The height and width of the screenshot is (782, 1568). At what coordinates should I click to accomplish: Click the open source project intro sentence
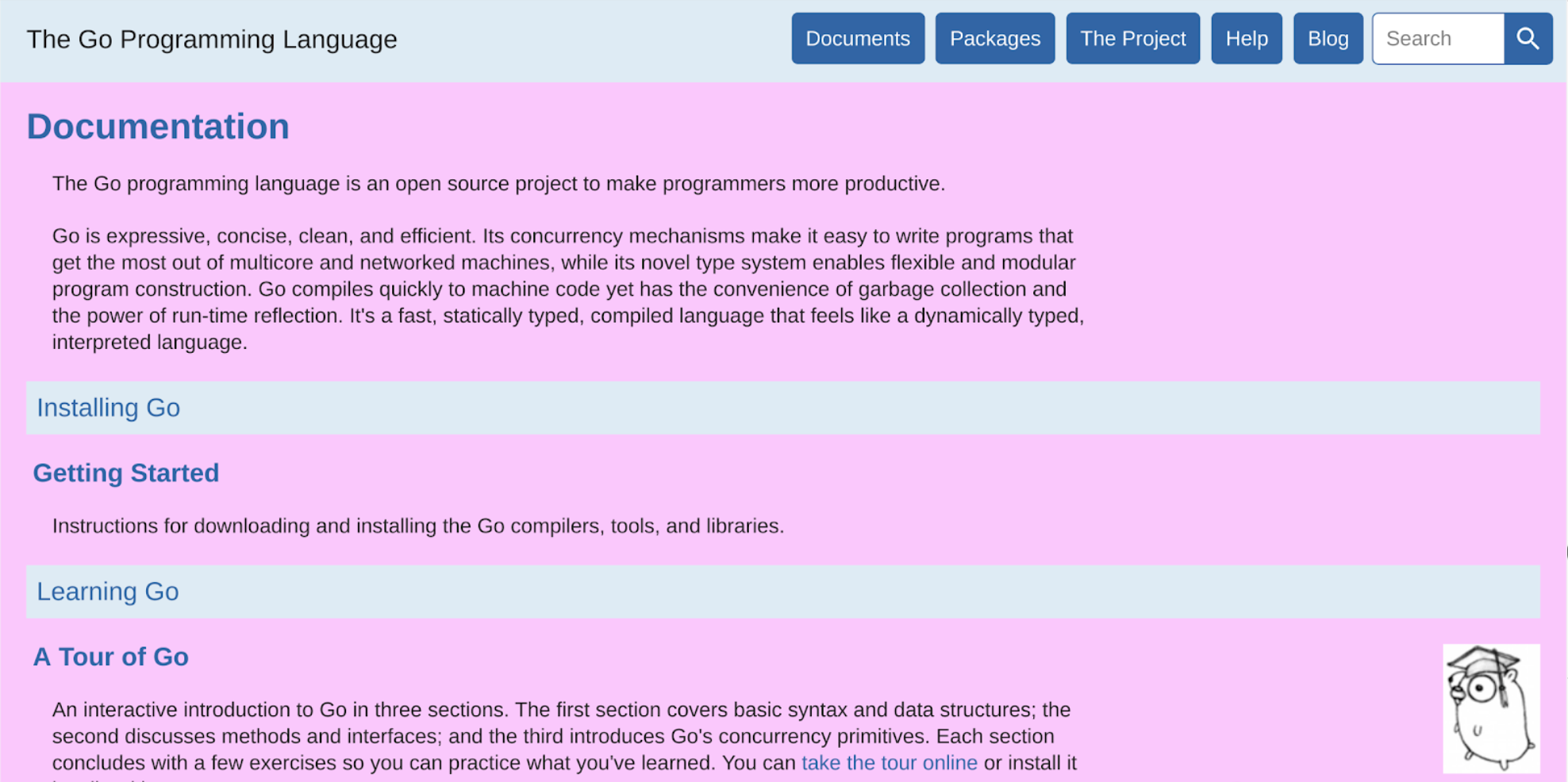point(498,184)
